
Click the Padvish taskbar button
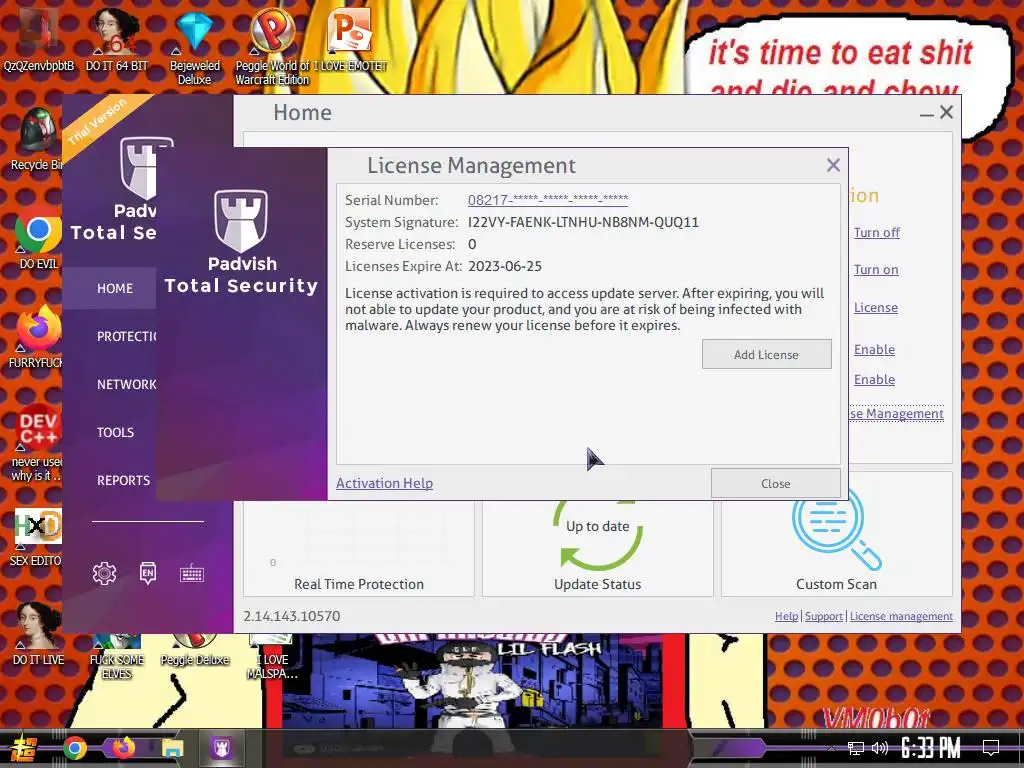[221, 748]
